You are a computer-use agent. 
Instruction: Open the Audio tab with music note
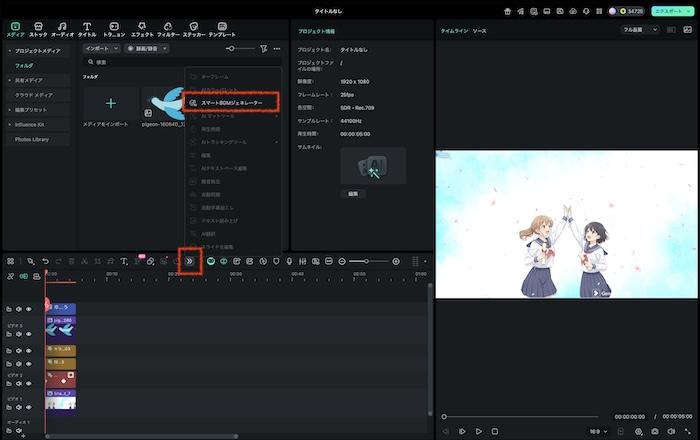pos(62,26)
